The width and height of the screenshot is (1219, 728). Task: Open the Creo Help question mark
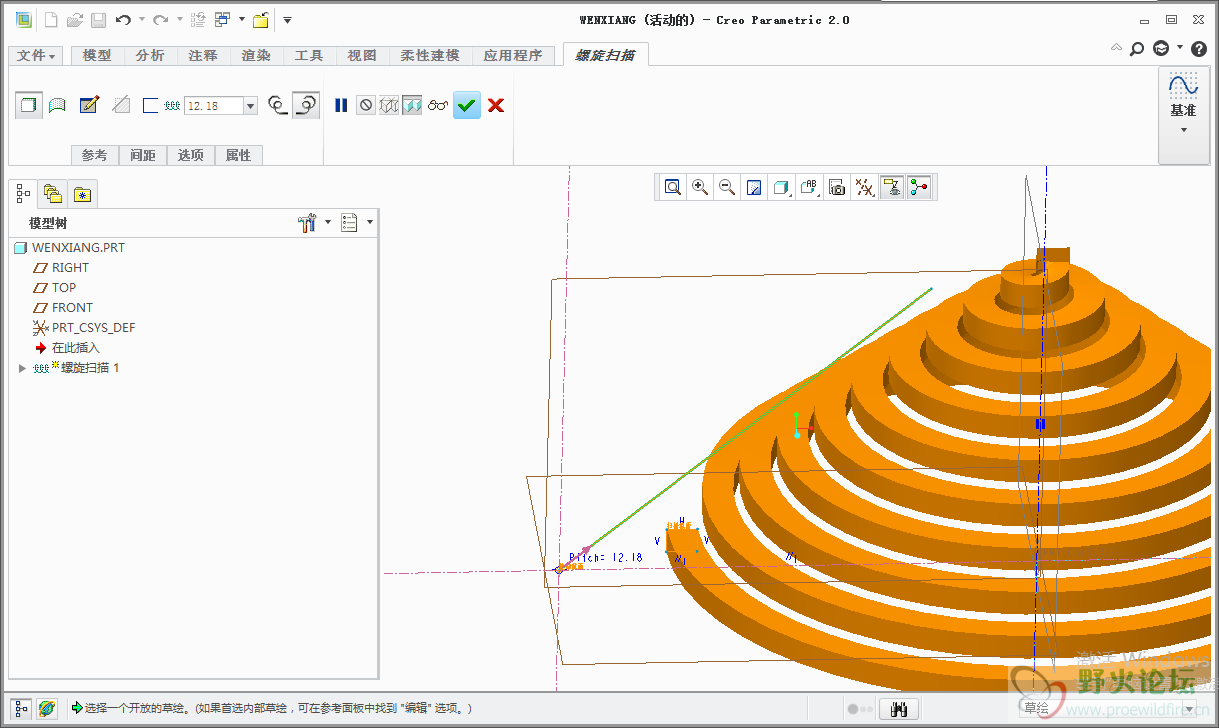[x=1199, y=48]
